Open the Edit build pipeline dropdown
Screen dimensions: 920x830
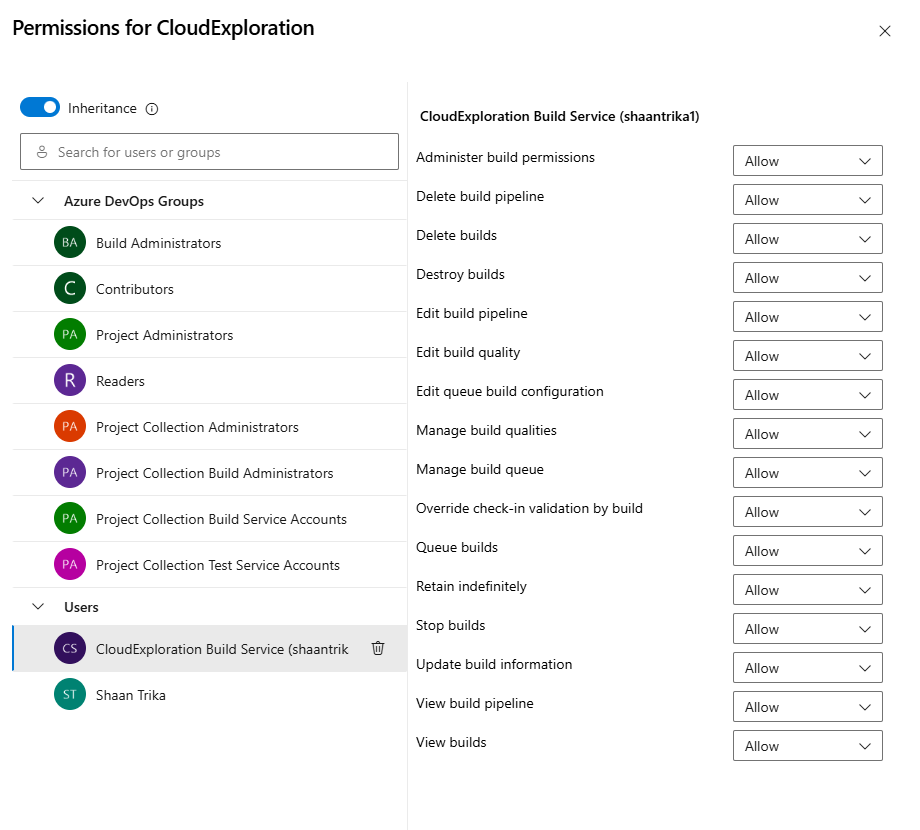point(807,317)
